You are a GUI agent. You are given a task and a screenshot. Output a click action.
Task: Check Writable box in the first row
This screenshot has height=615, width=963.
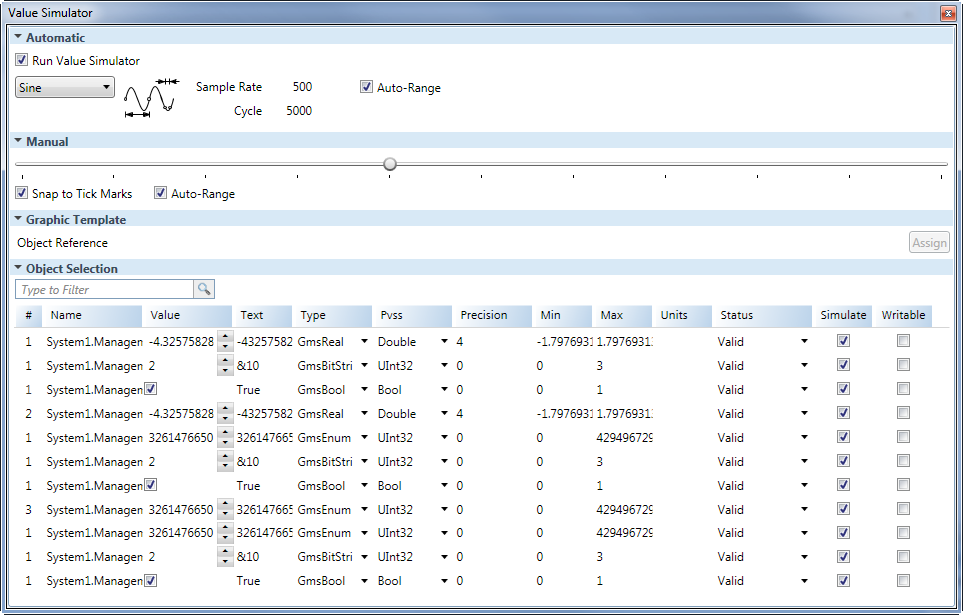[x=903, y=340]
